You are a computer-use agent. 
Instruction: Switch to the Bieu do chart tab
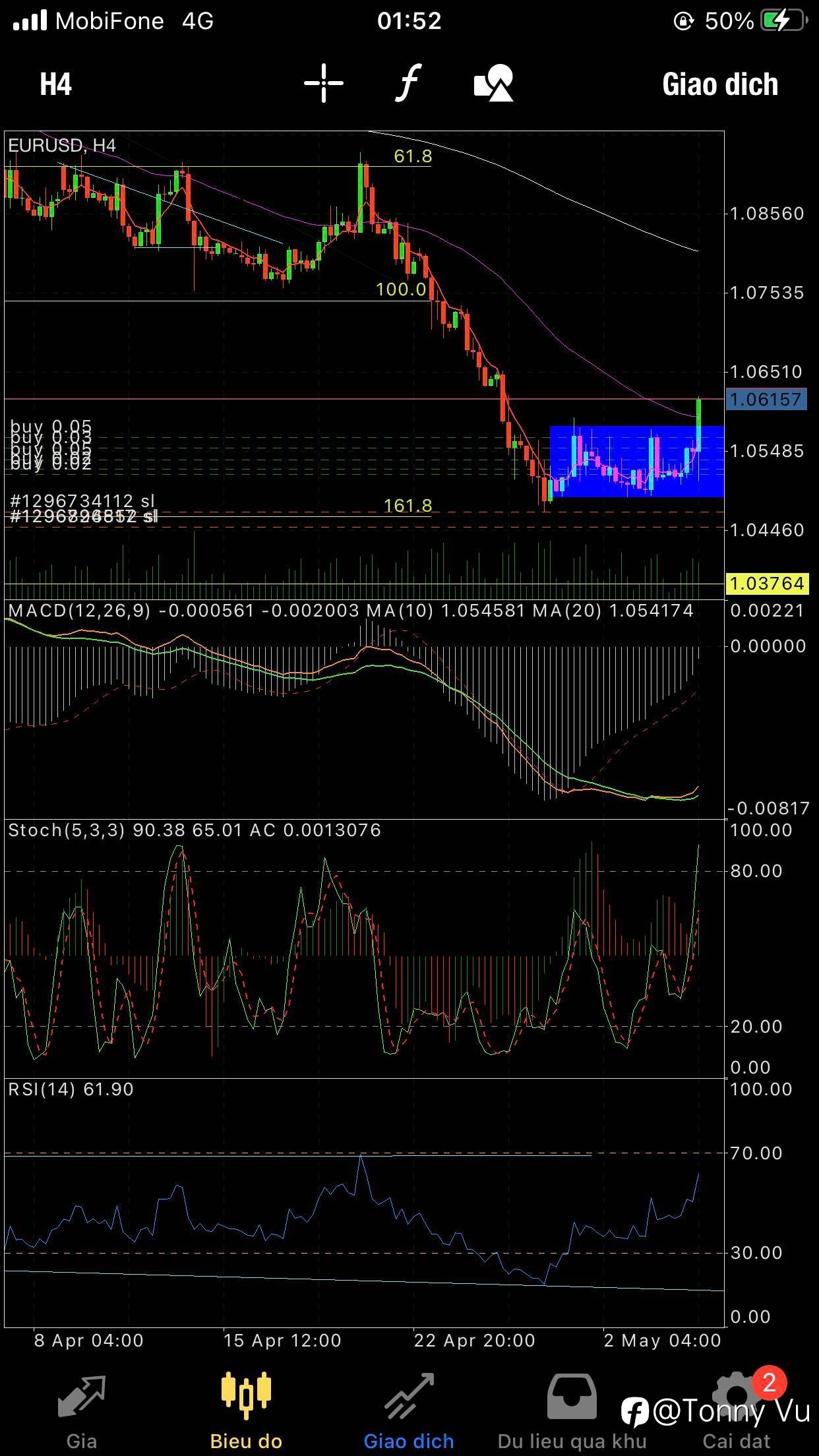pyautogui.click(x=246, y=1412)
